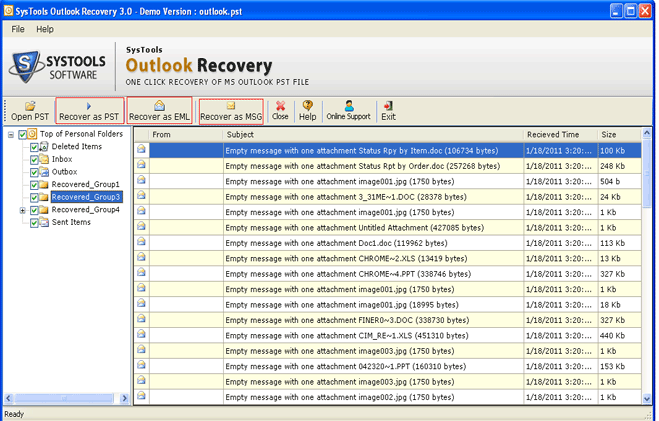Click the Exit toolbar icon

pyautogui.click(x=388, y=105)
